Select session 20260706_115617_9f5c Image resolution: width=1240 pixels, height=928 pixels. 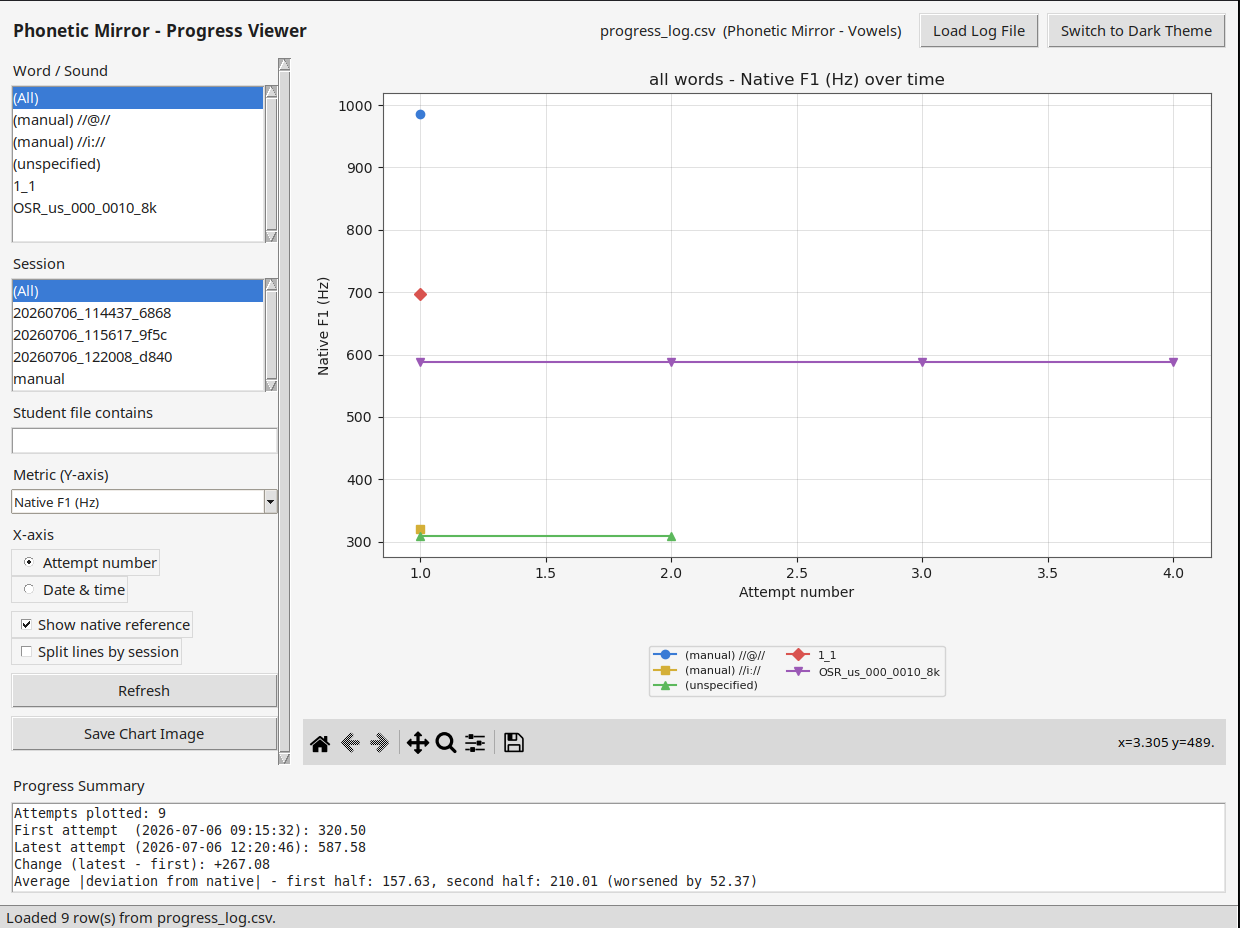[x=138, y=335]
